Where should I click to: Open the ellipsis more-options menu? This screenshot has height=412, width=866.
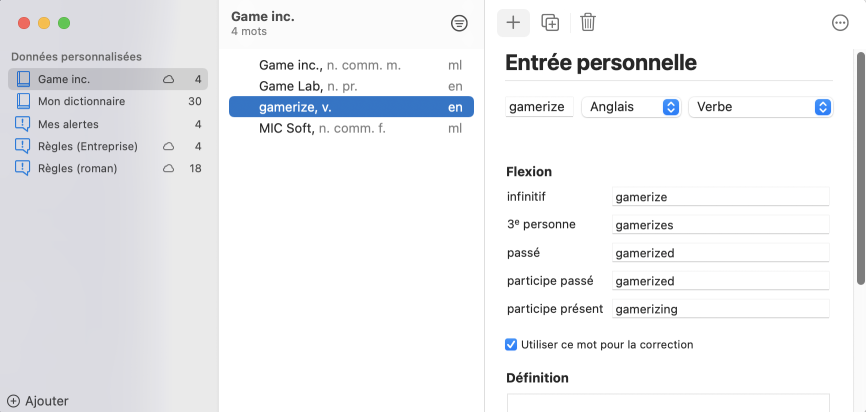(840, 23)
